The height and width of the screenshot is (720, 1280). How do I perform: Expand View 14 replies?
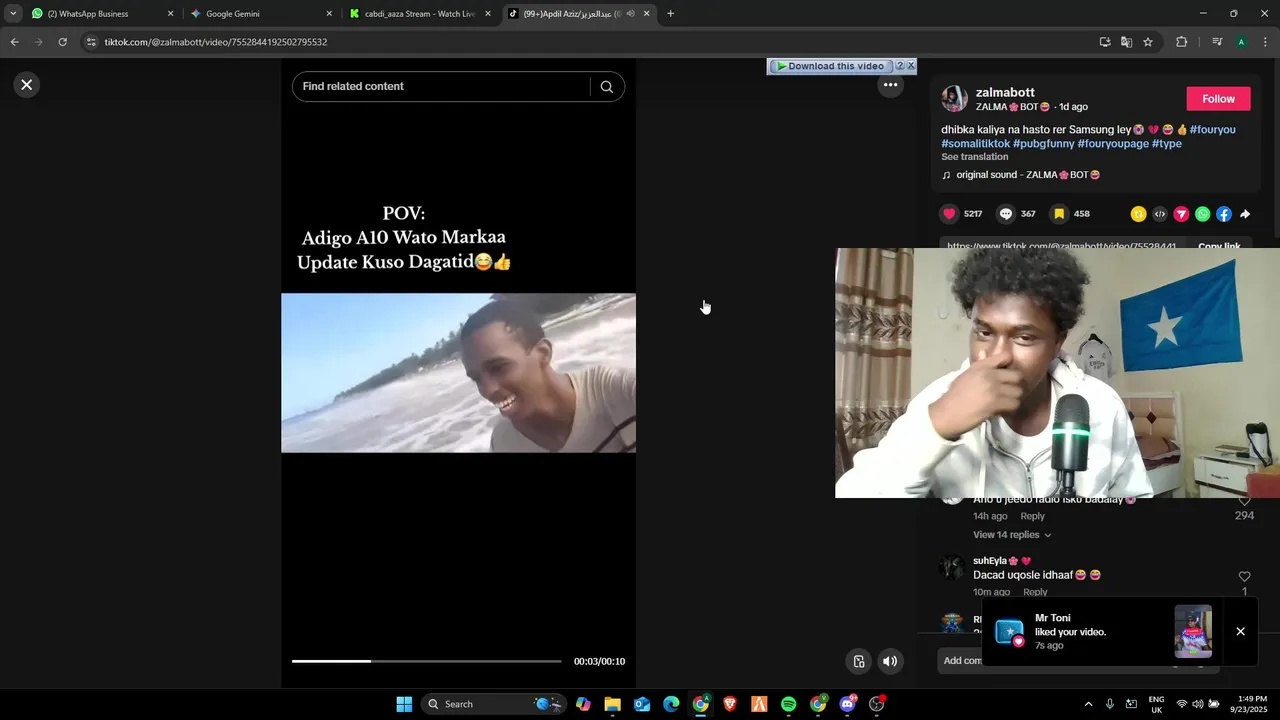tap(1012, 535)
